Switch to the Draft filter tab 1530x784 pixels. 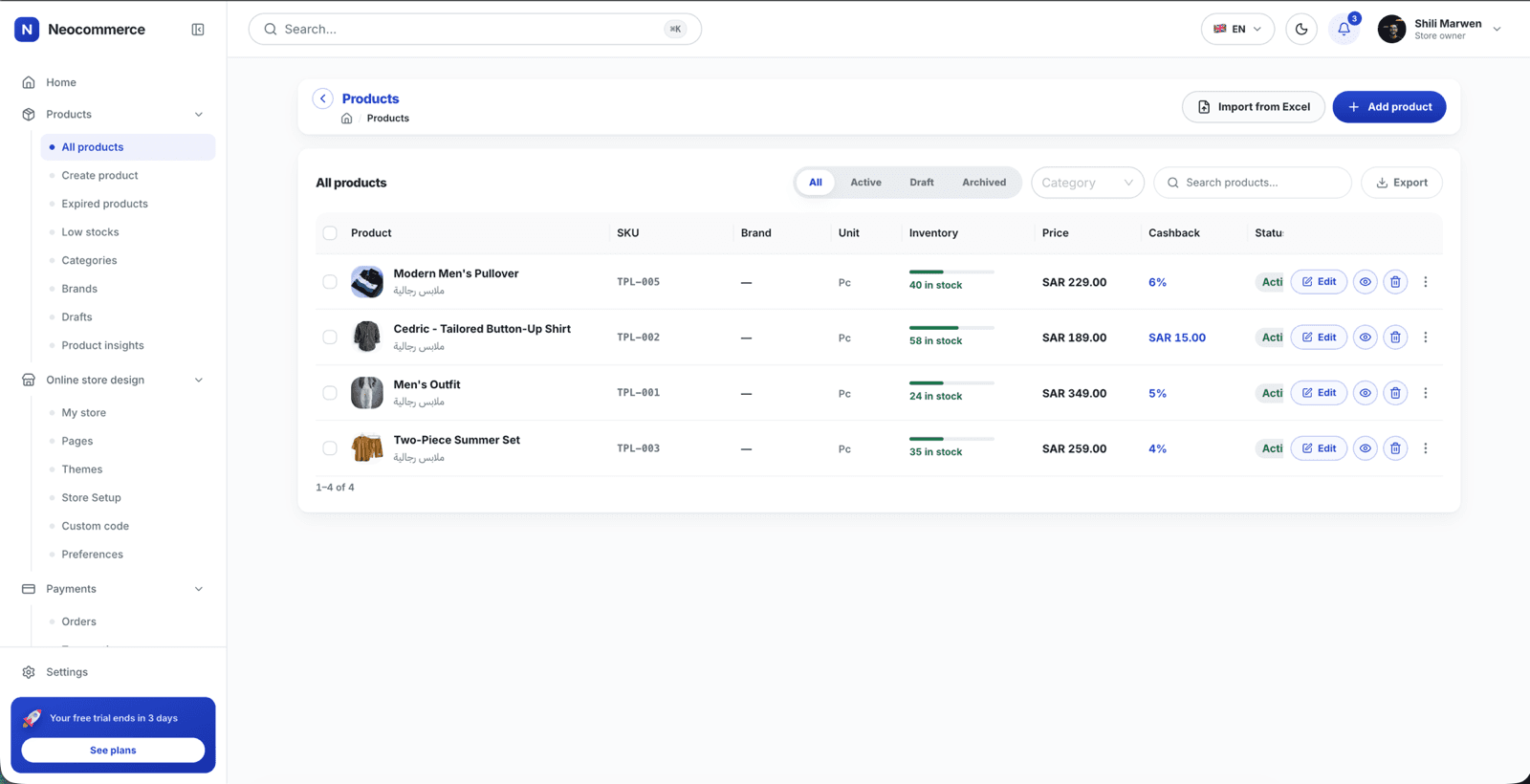pyautogui.click(x=922, y=183)
